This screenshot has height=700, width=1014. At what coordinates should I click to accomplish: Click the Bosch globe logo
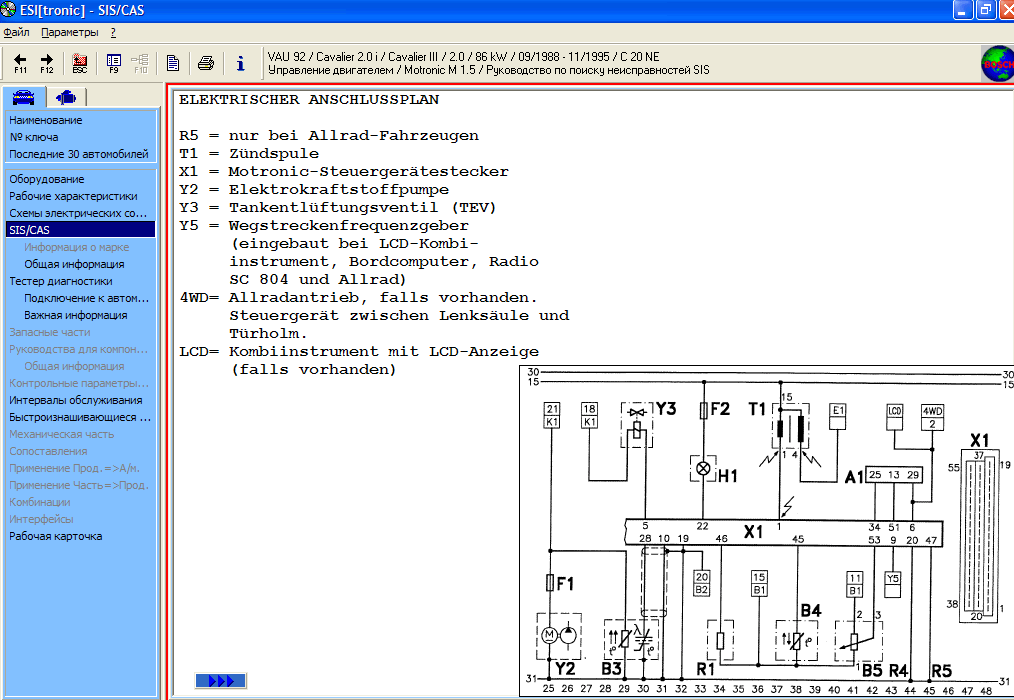(997, 64)
